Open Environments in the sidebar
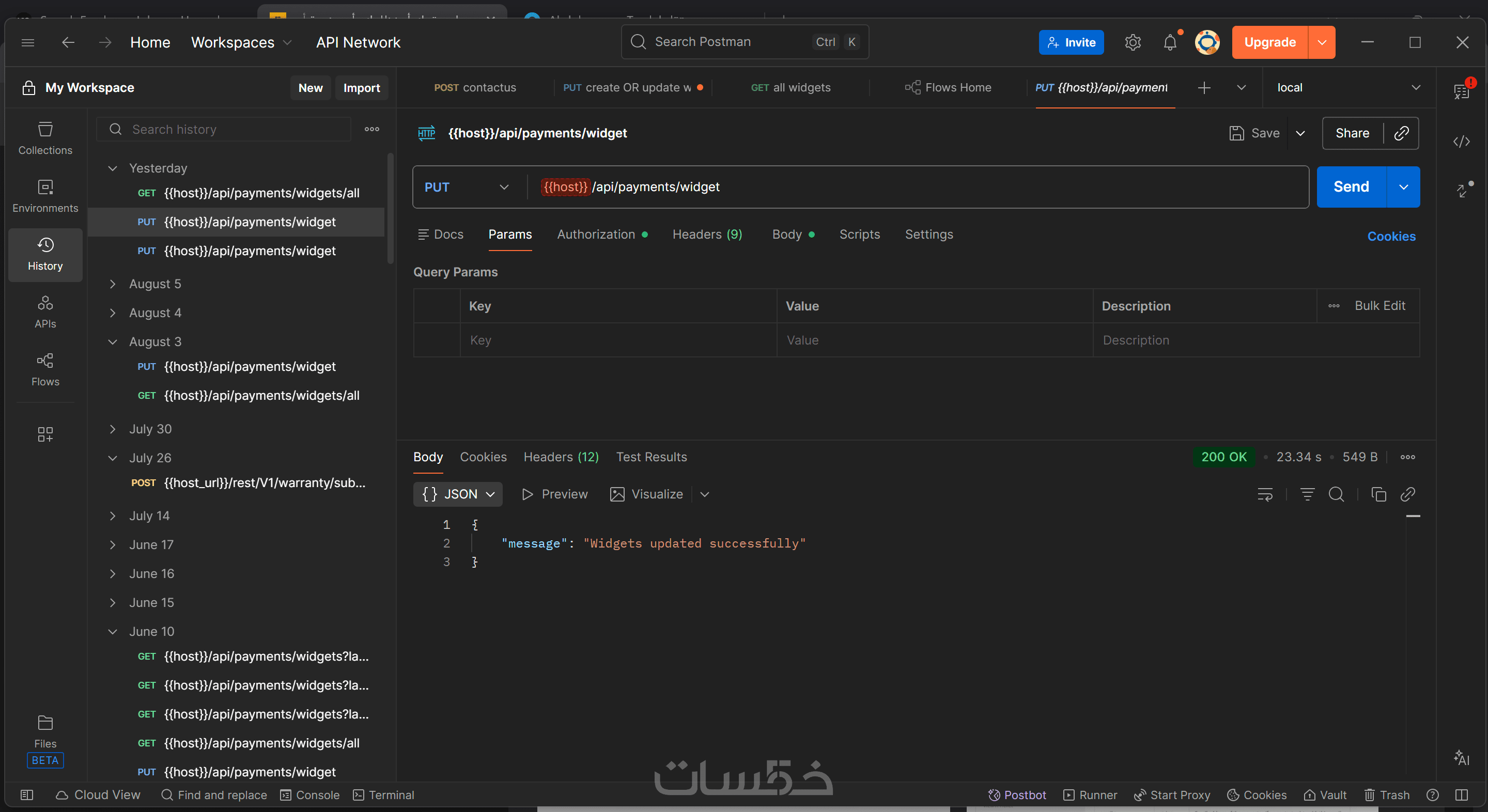 tap(45, 196)
